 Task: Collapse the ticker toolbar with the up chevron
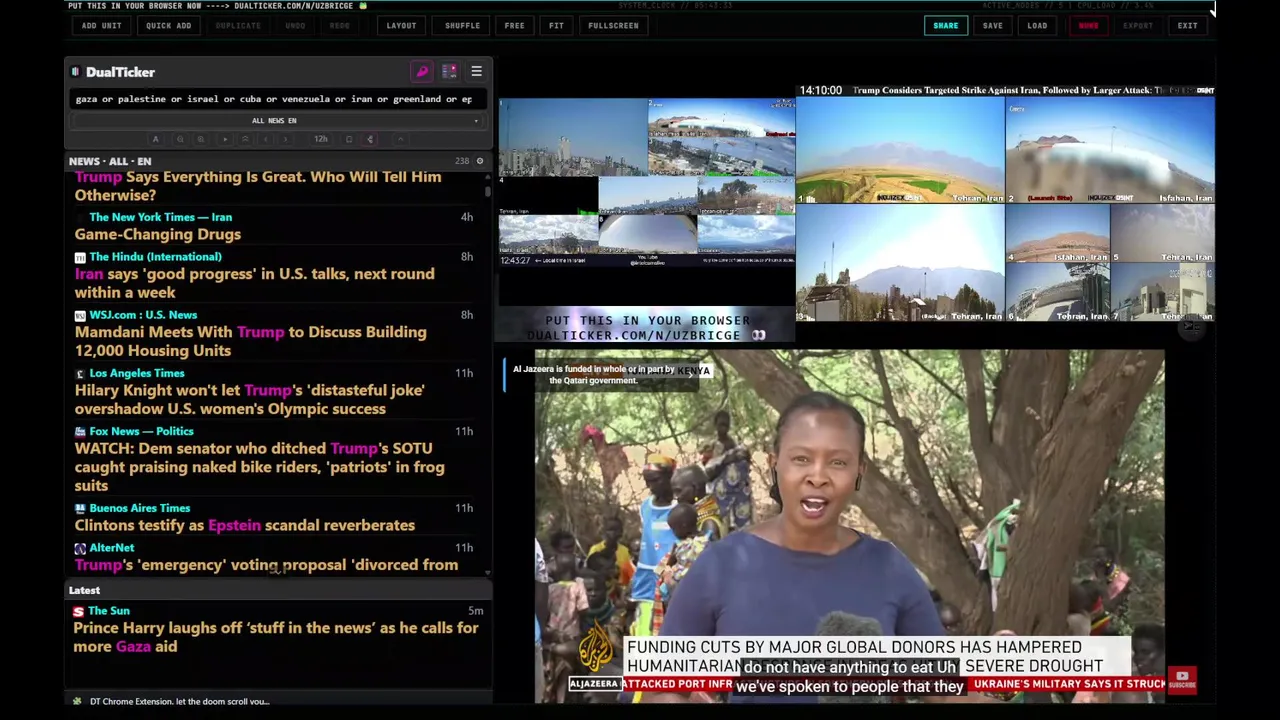pos(400,139)
